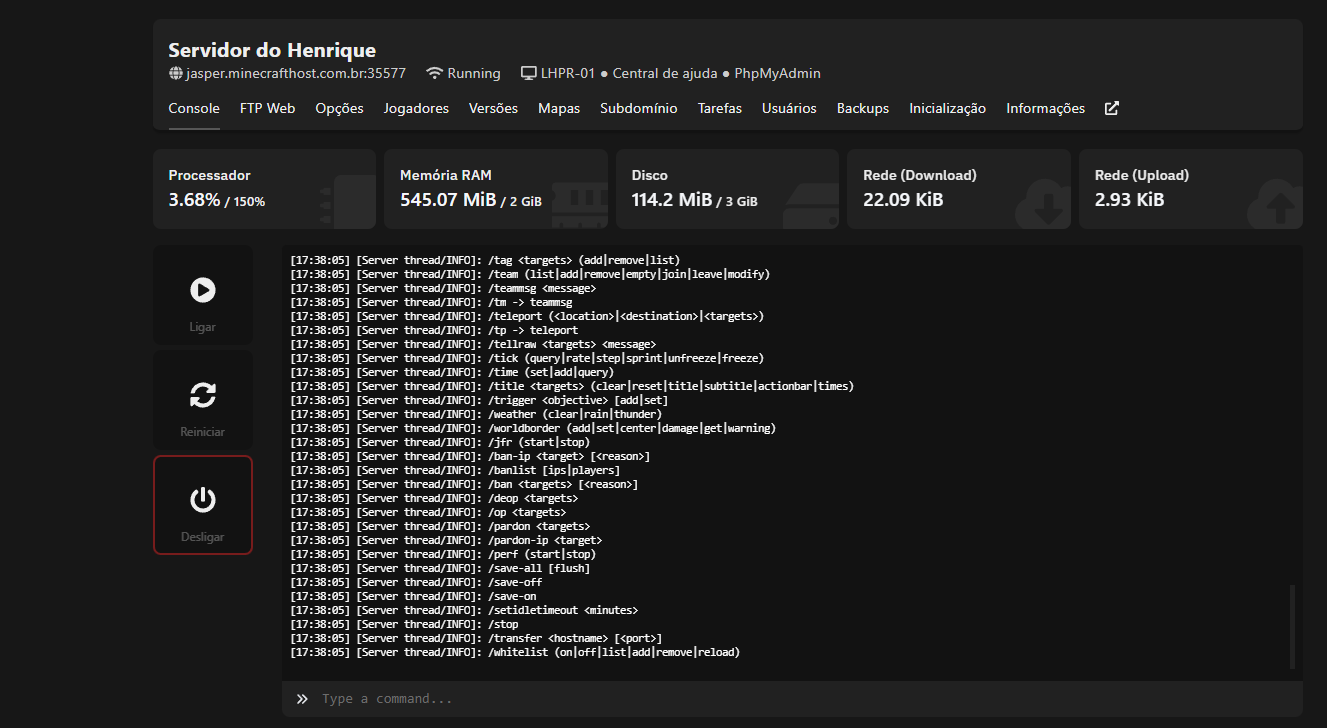Click the Desligar power icon
The image size is (1327, 728).
(202, 499)
